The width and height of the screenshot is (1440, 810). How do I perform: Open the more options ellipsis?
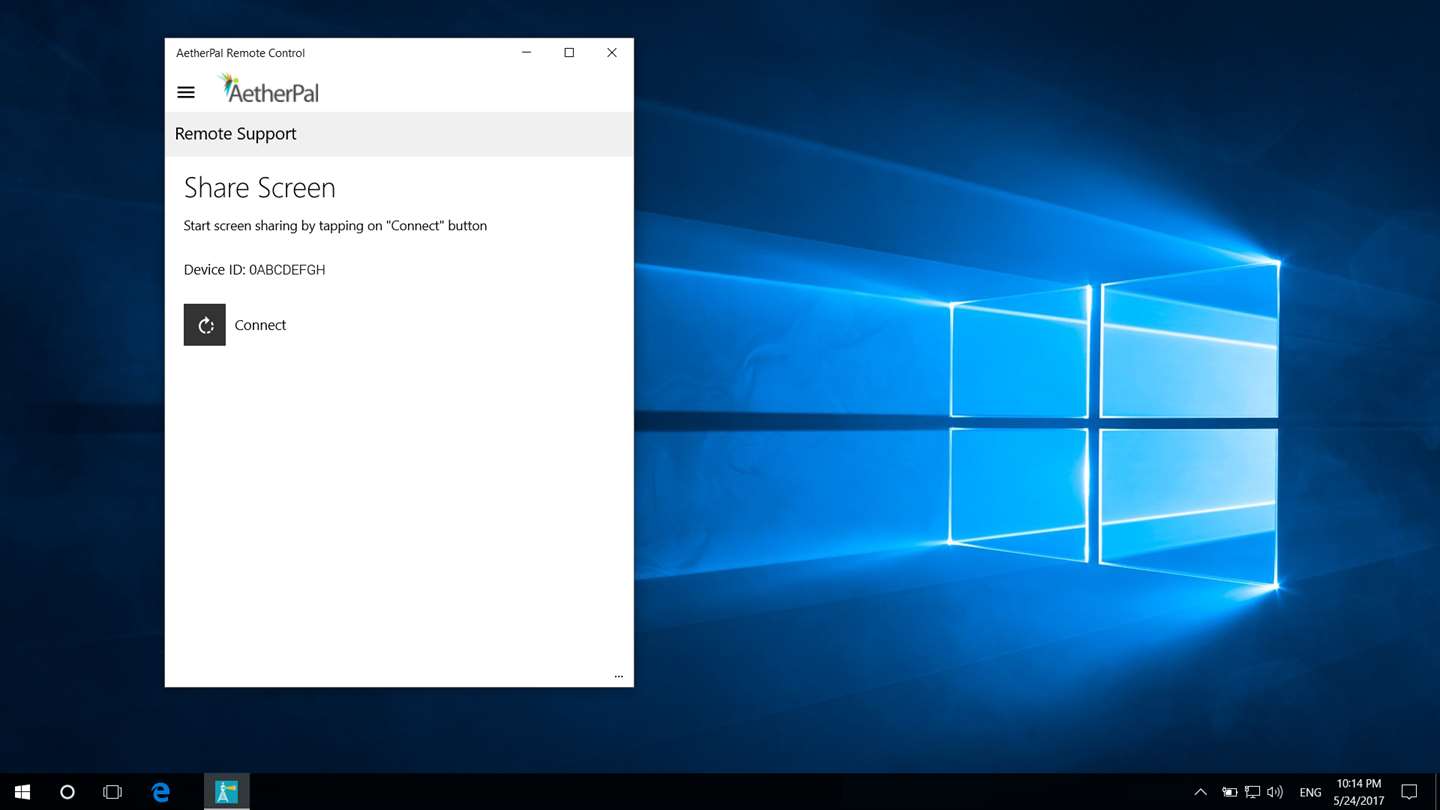point(618,676)
